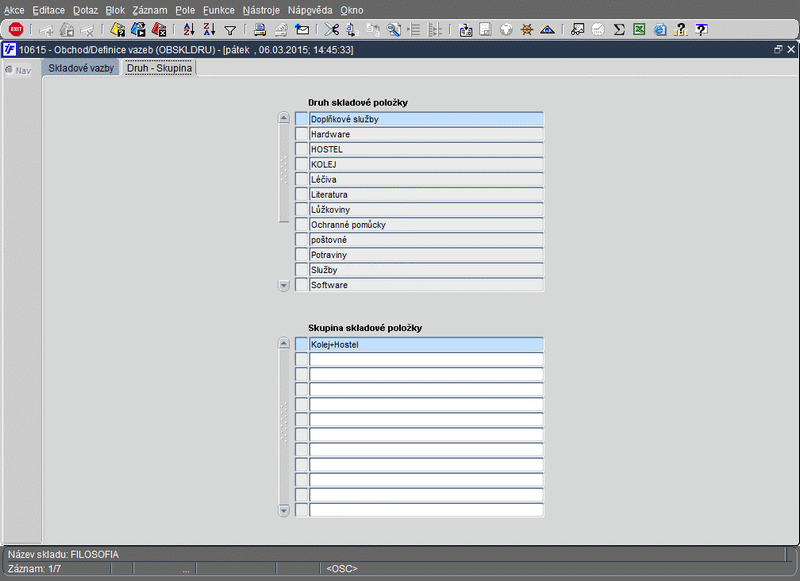
Task: Sort ascending with the A-Z icon
Action: point(189,30)
